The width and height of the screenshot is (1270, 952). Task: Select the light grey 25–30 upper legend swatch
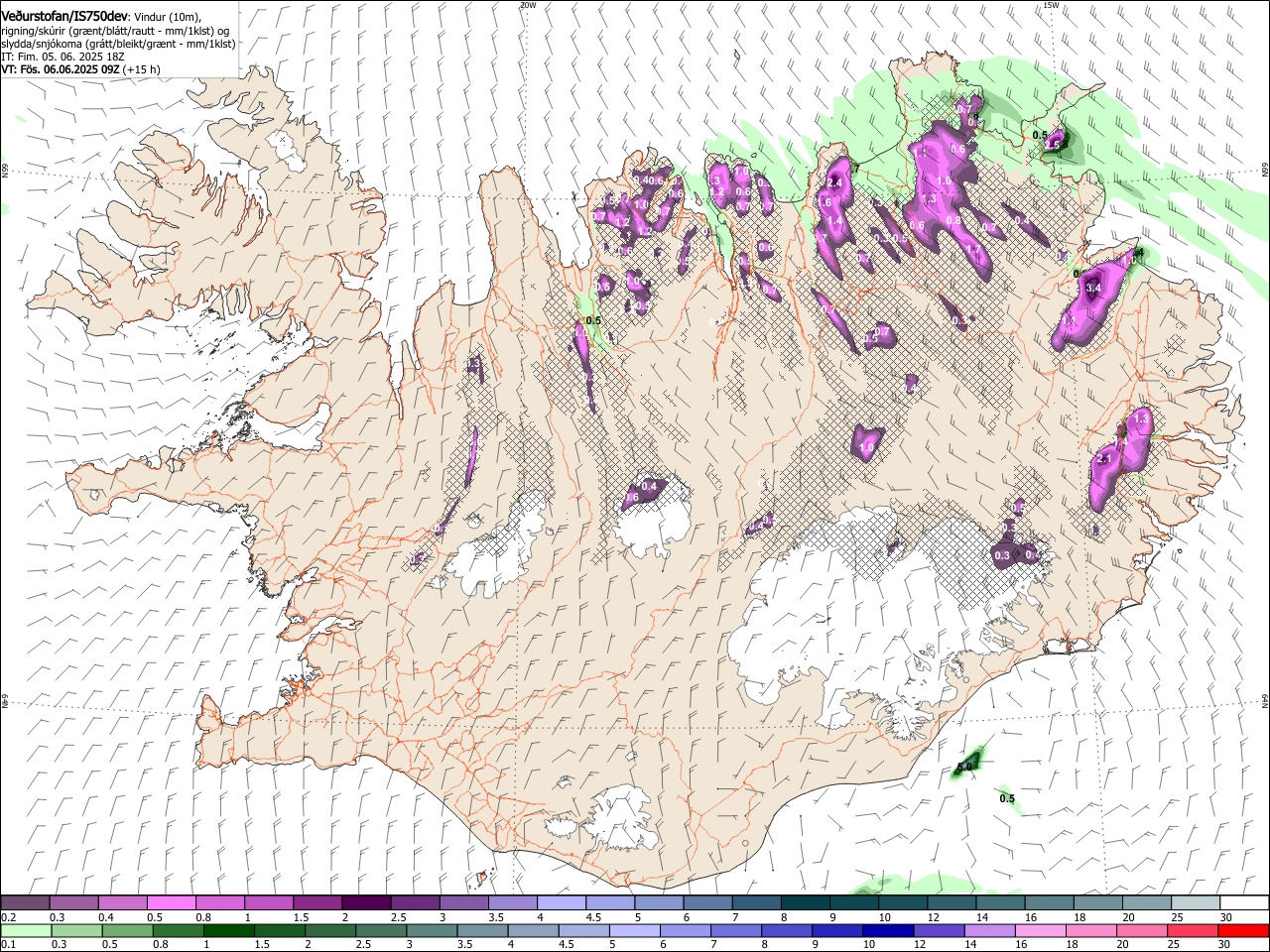[1196, 903]
